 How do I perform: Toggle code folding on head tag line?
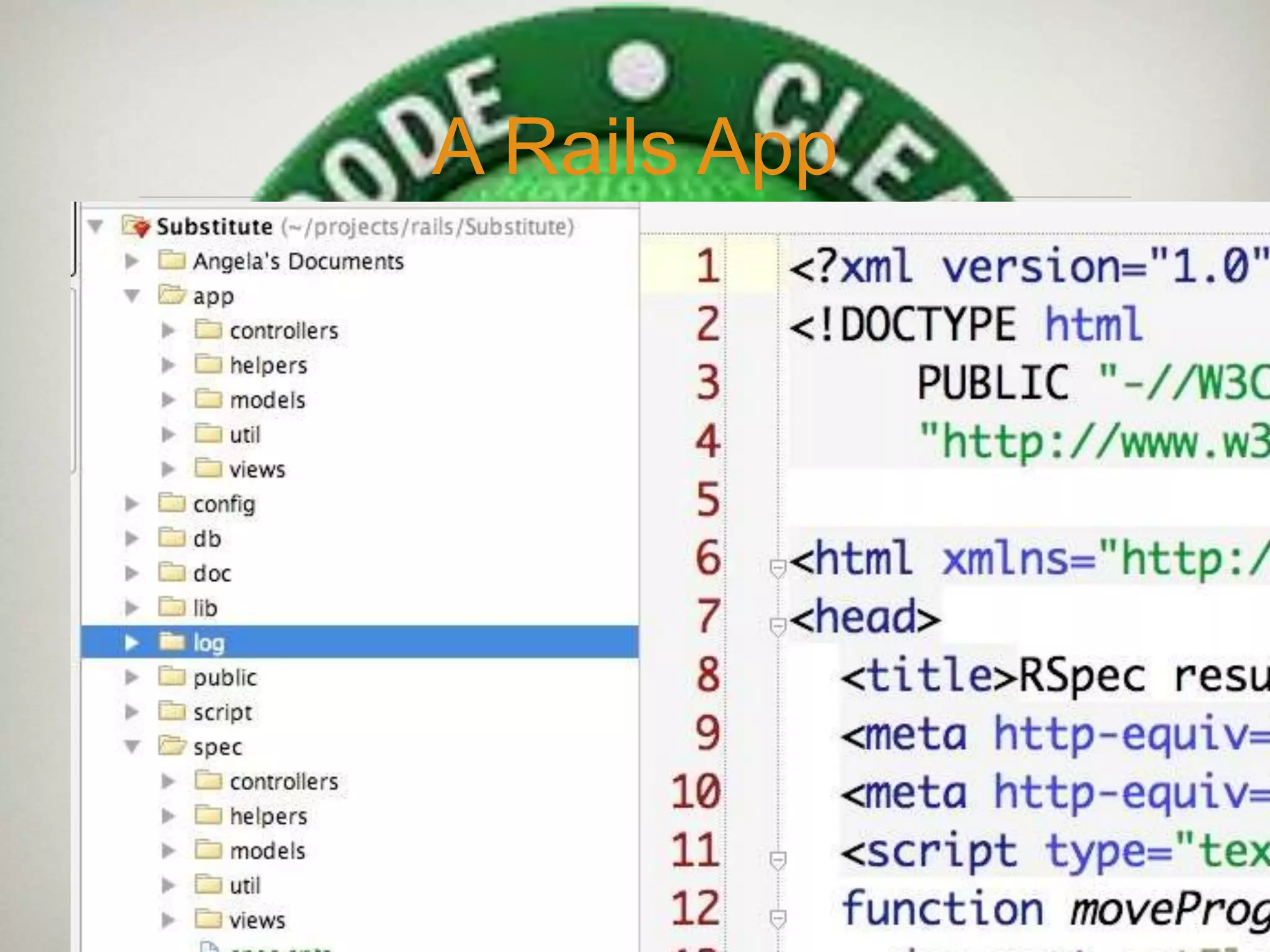778,626
